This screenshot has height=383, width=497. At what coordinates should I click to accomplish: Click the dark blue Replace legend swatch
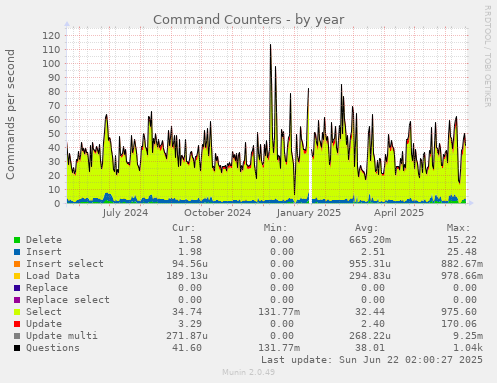pos(17,288)
